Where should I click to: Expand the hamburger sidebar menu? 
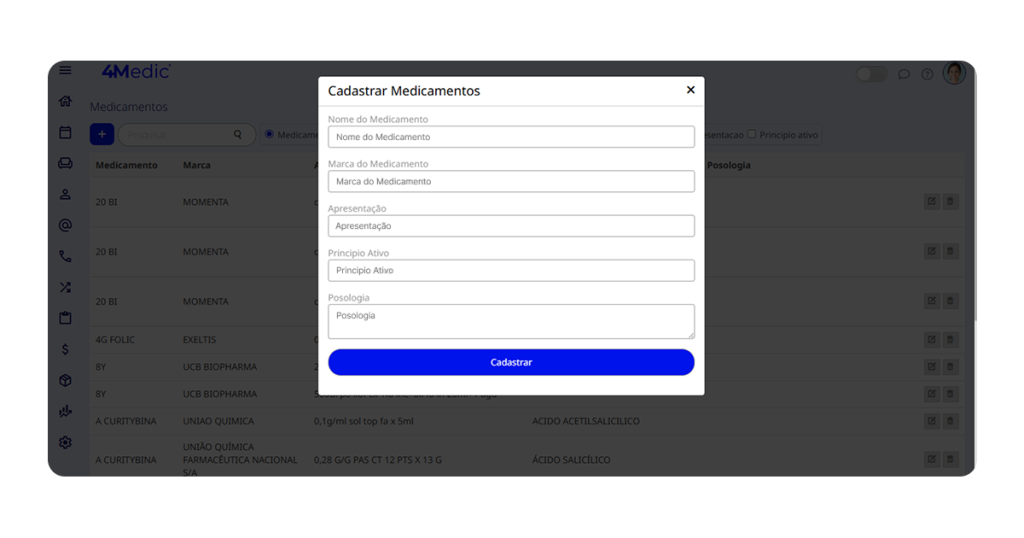65,70
